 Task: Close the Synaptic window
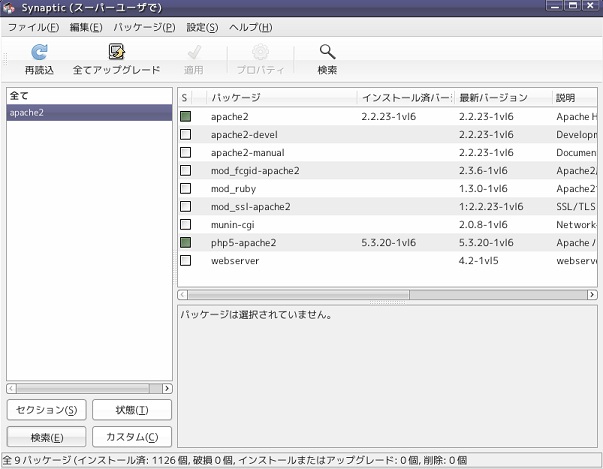pyautogui.click(x=590, y=6)
